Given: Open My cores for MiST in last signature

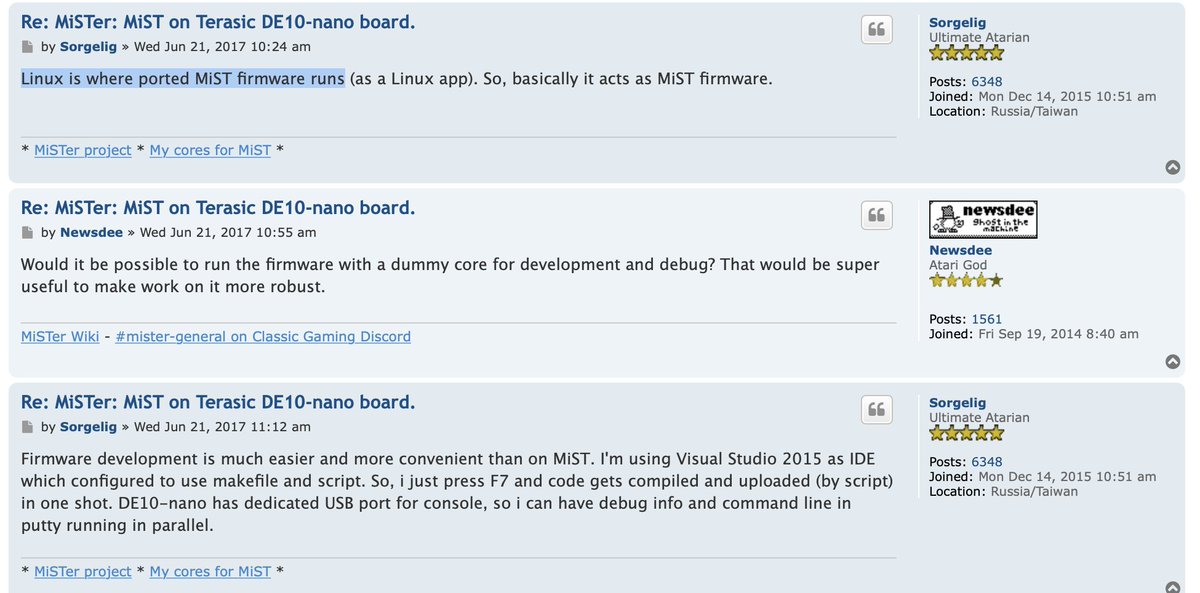Looking at the screenshot, I should [210, 572].
